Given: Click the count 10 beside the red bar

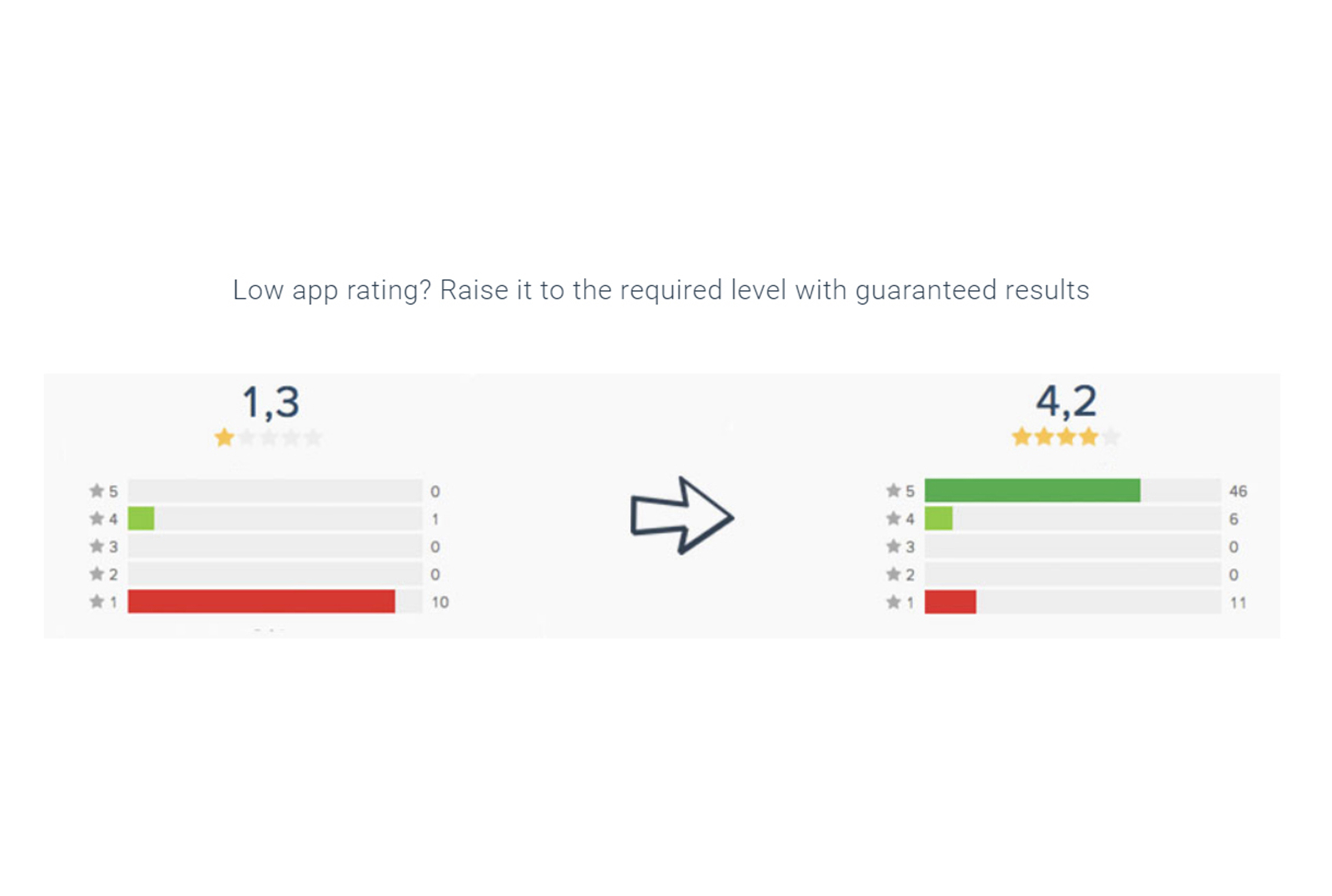Looking at the screenshot, I should [x=440, y=601].
